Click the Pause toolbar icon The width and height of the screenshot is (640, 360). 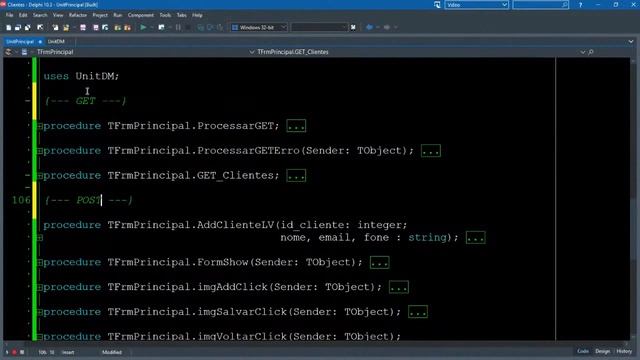178,27
